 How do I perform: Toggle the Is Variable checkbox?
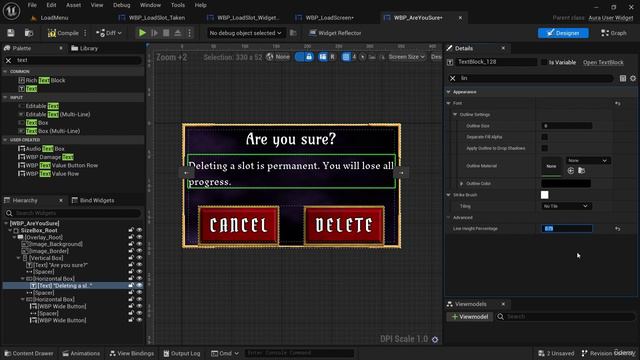[x=544, y=62]
